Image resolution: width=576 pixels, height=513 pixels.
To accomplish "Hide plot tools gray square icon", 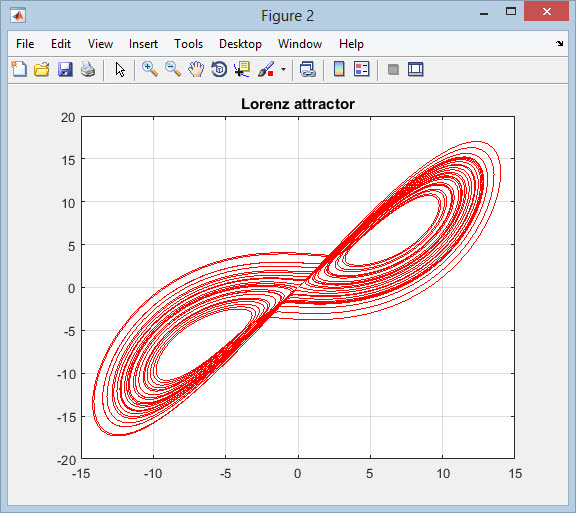I will (x=393, y=69).
